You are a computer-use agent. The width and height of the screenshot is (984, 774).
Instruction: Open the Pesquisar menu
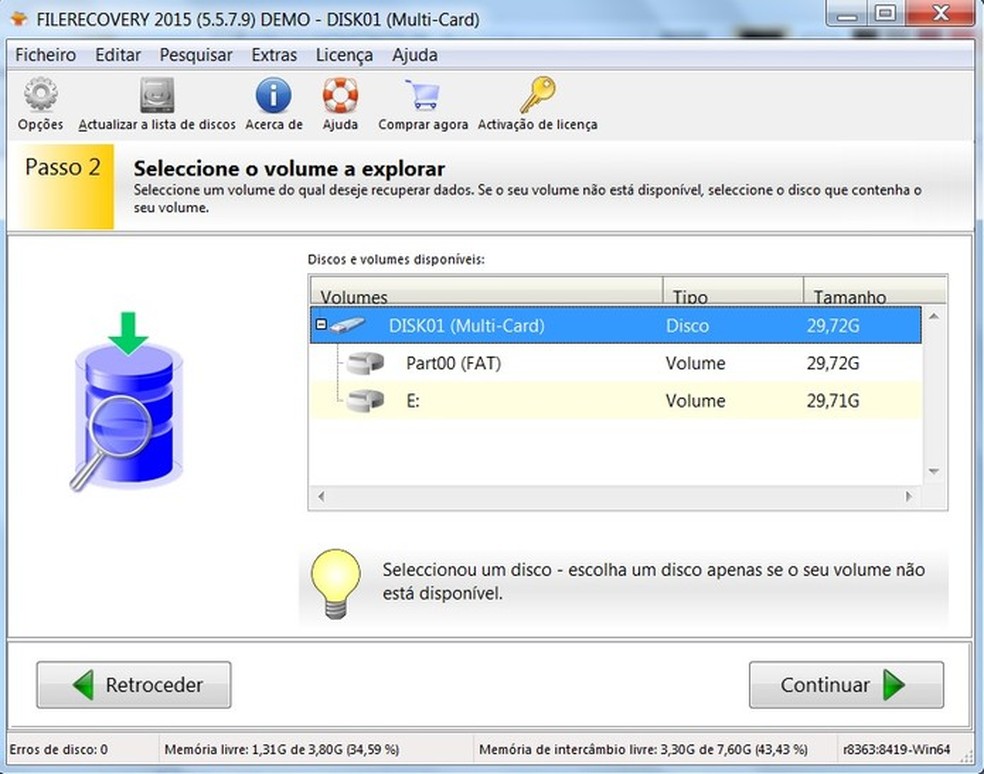(x=196, y=55)
